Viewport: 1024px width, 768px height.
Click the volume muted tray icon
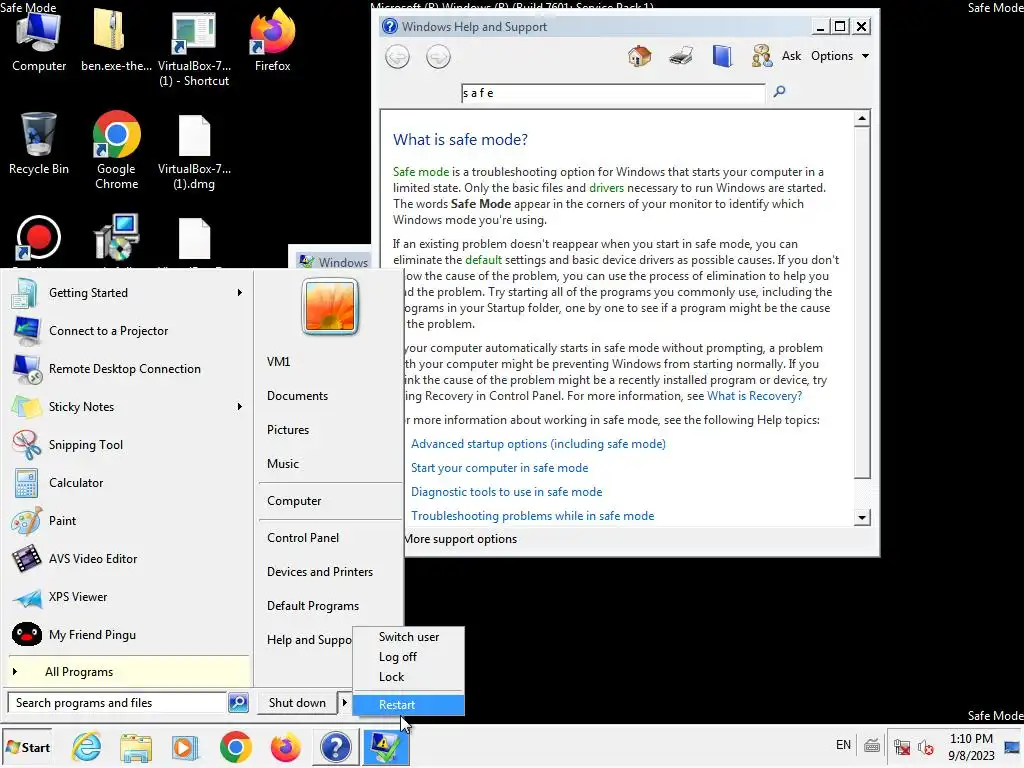[926, 747]
